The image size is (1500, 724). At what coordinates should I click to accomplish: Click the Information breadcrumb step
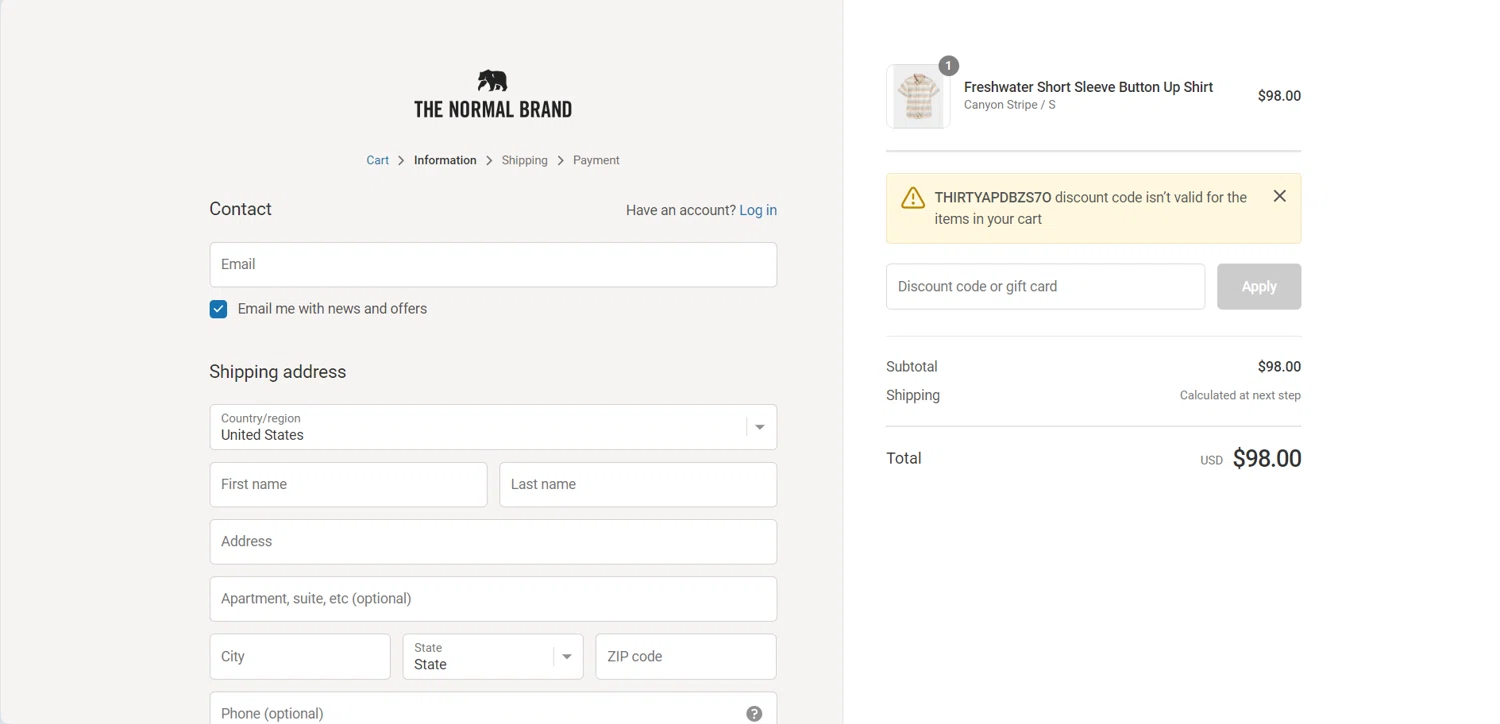click(445, 160)
